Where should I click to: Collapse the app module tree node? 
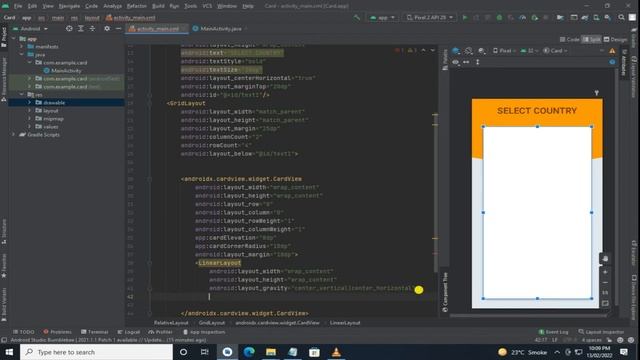pos(14,39)
